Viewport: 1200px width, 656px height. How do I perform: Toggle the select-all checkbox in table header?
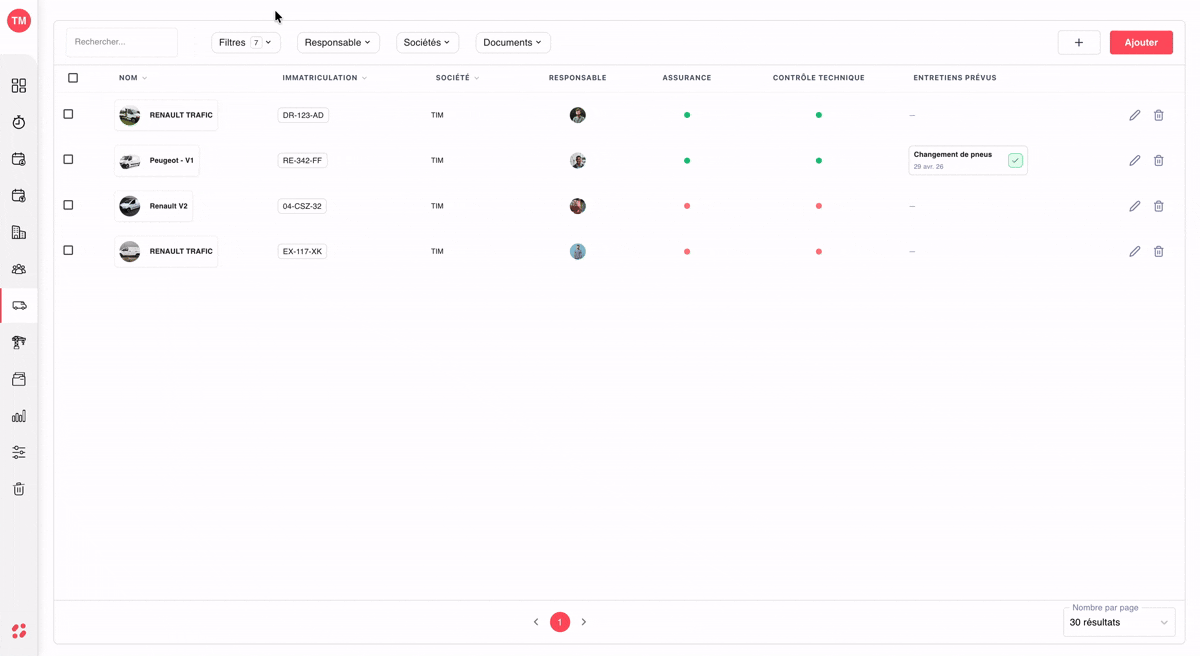73,78
